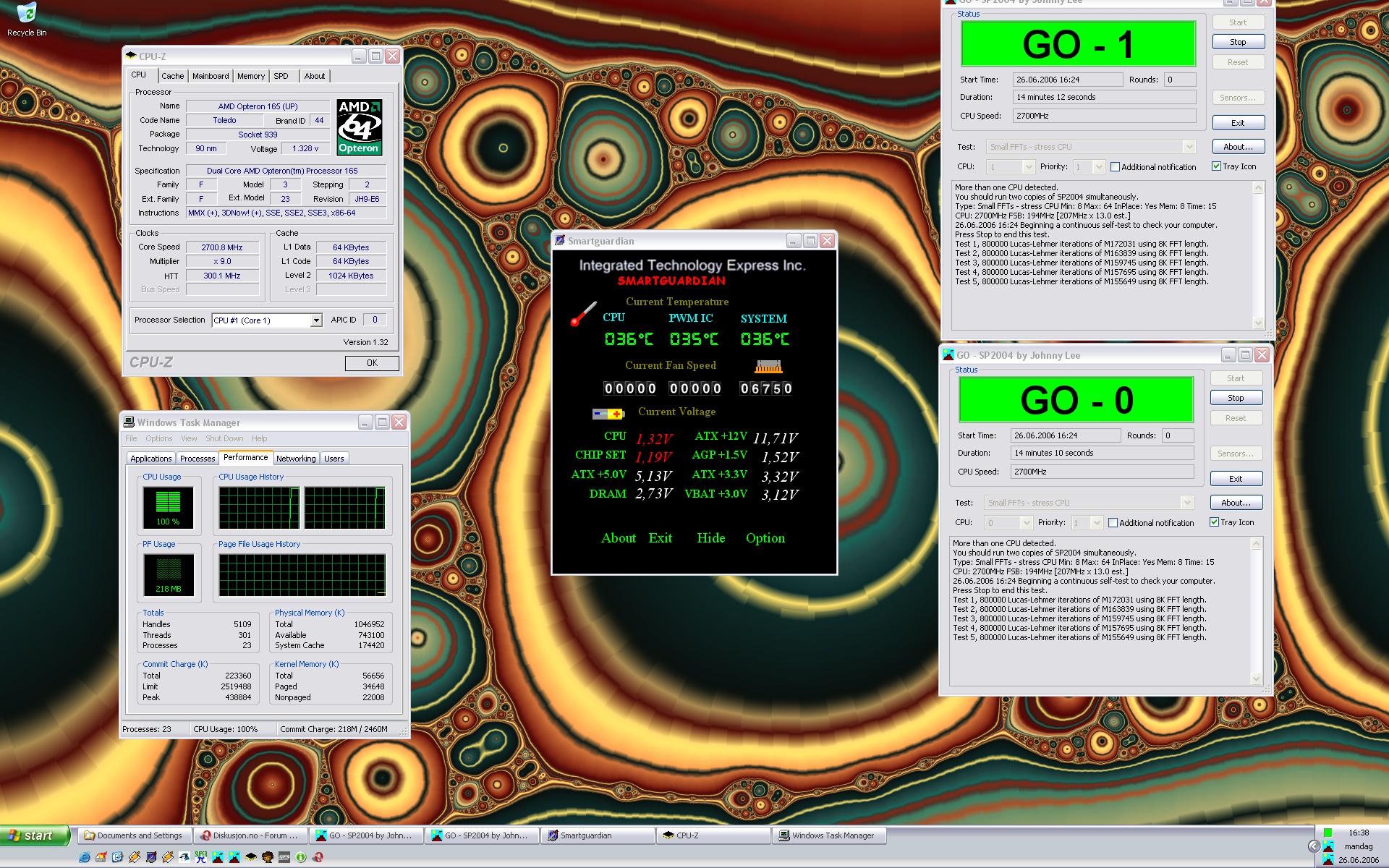Click the AMD Opteron logo in CPU-Z
Viewport: 1389px width, 868px height.
pyautogui.click(x=359, y=127)
